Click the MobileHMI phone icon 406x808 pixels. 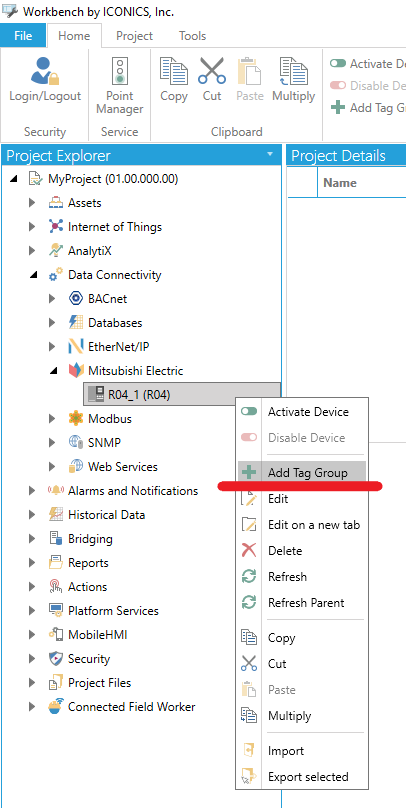click(x=56, y=635)
